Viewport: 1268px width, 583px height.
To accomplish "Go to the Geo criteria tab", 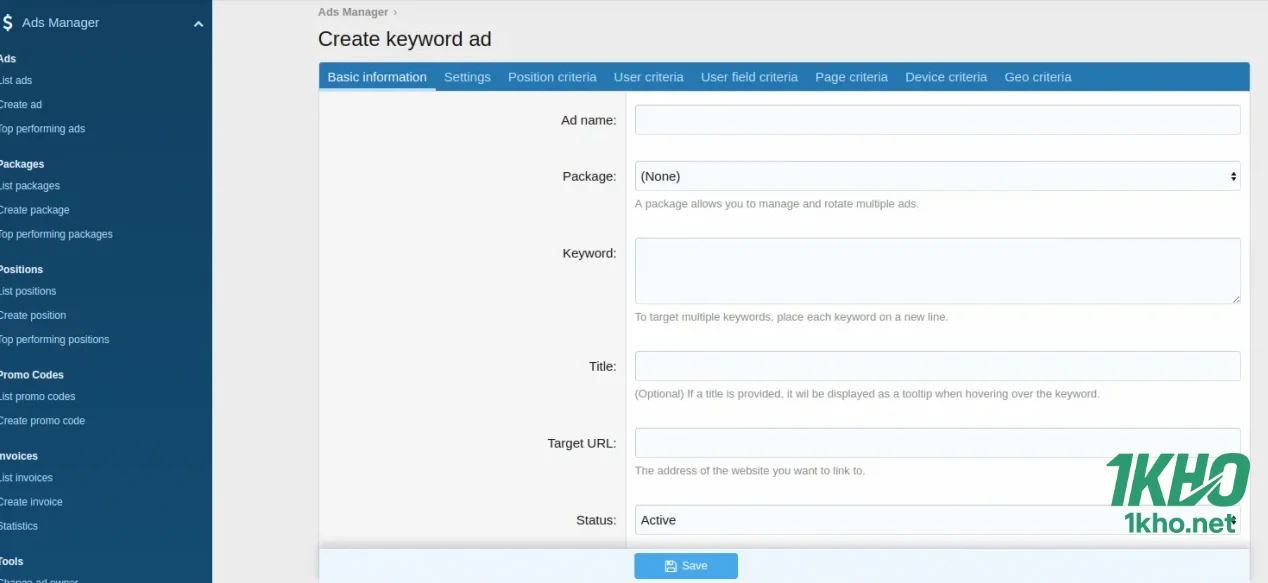I will click(x=1037, y=77).
